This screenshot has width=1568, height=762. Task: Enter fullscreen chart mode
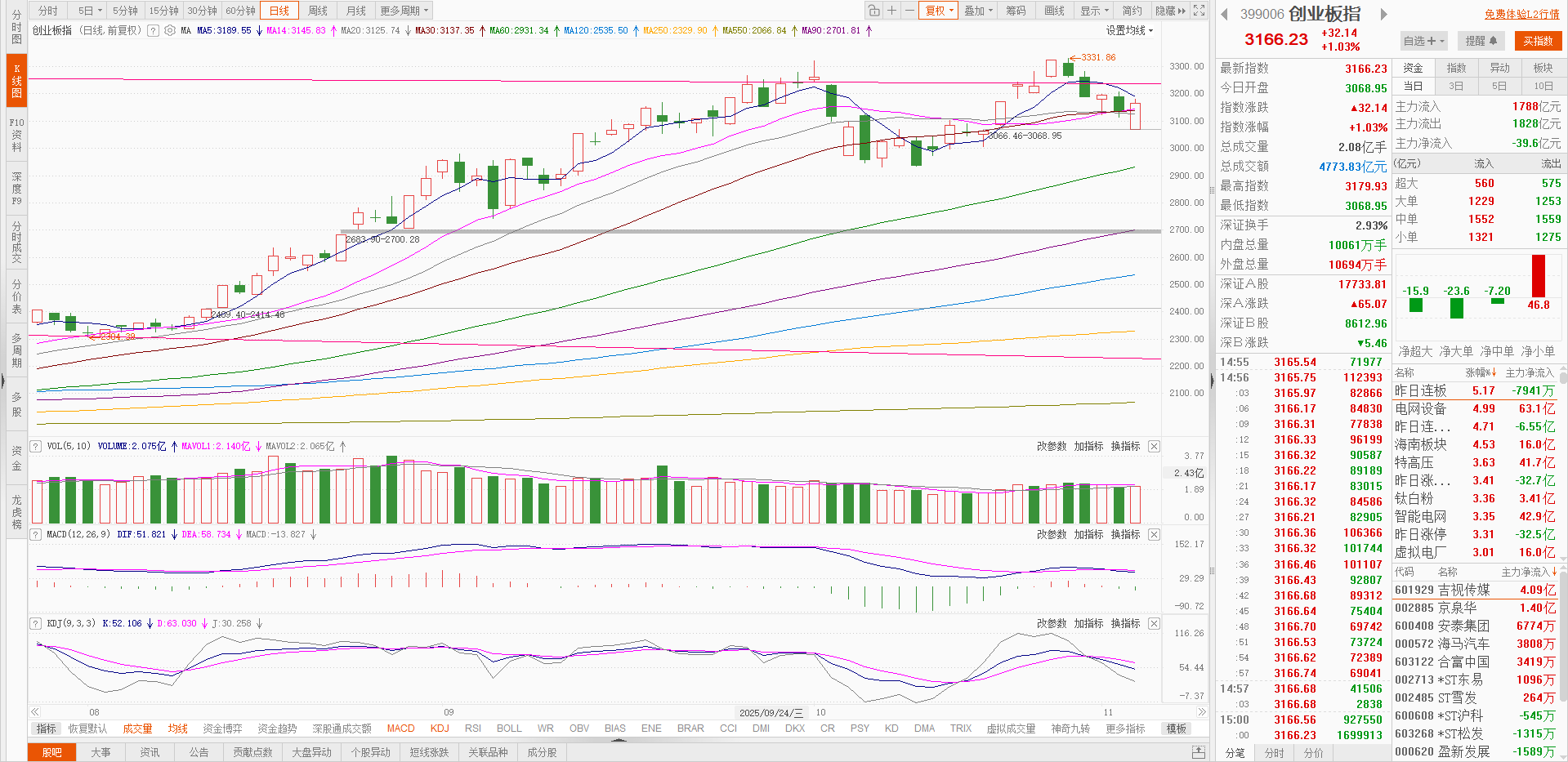[1199, 11]
